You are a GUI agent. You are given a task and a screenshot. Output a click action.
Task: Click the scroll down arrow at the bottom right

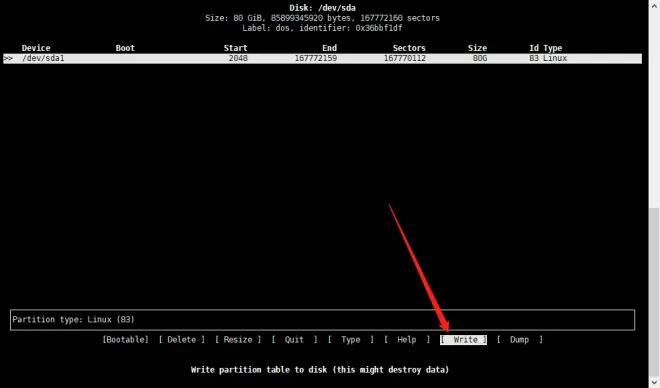coord(654,382)
